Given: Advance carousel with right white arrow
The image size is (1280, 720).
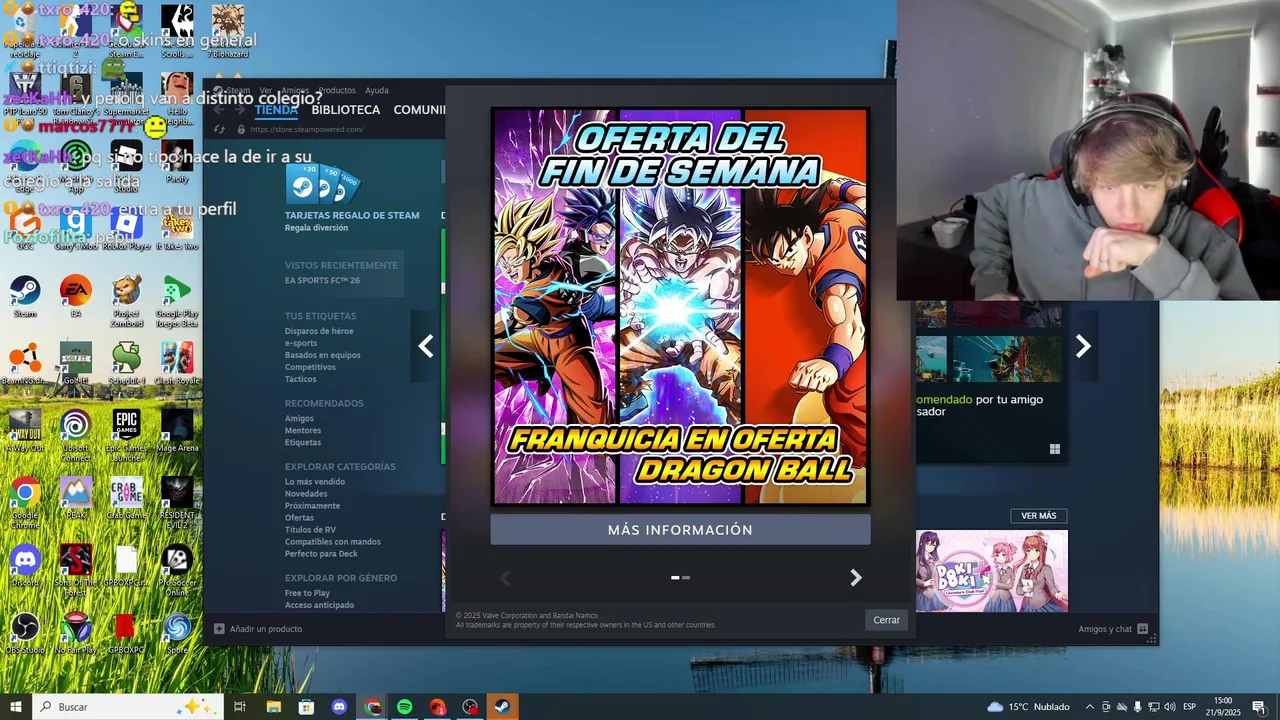Looking at the screenshot, I should (1083, 346).
